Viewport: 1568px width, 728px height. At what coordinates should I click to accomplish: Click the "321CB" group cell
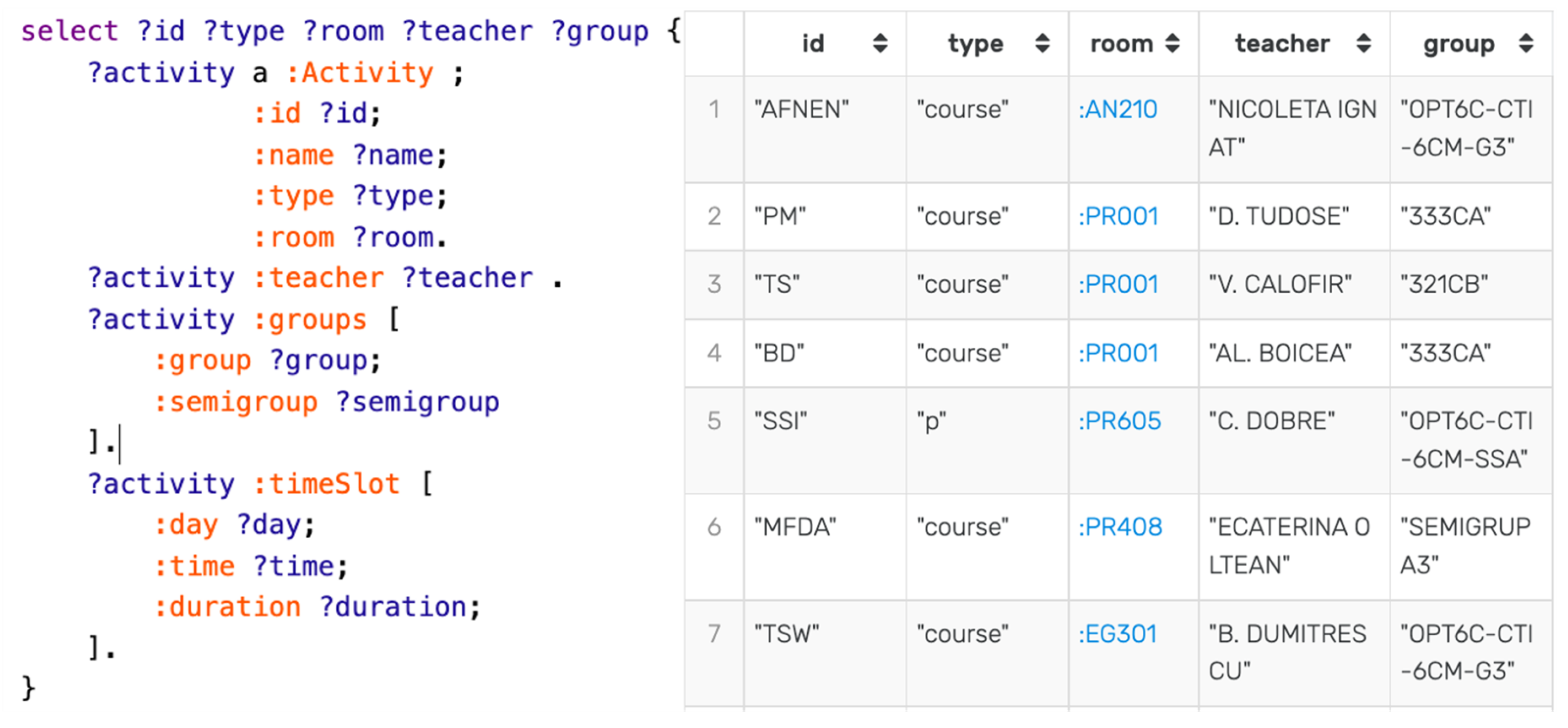[1444, 284]
